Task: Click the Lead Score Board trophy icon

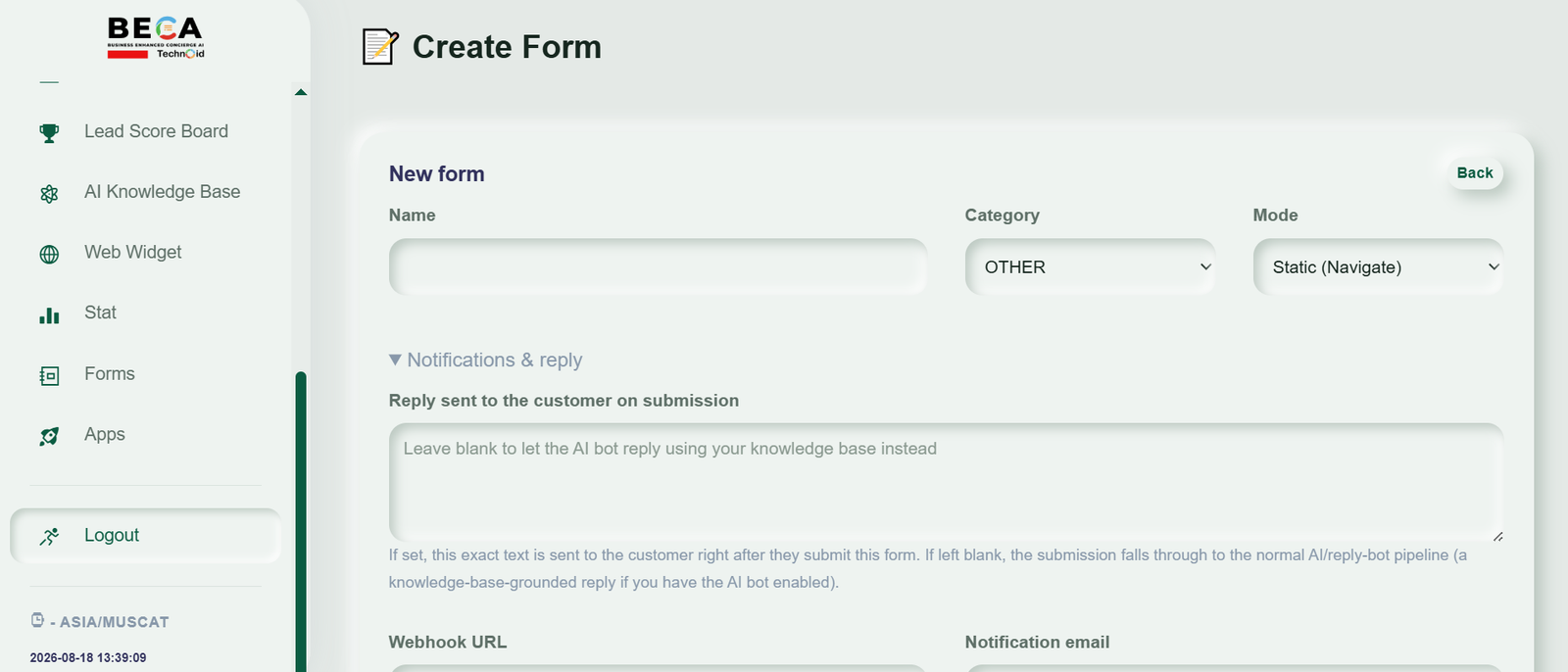Action: coord(49,132)
